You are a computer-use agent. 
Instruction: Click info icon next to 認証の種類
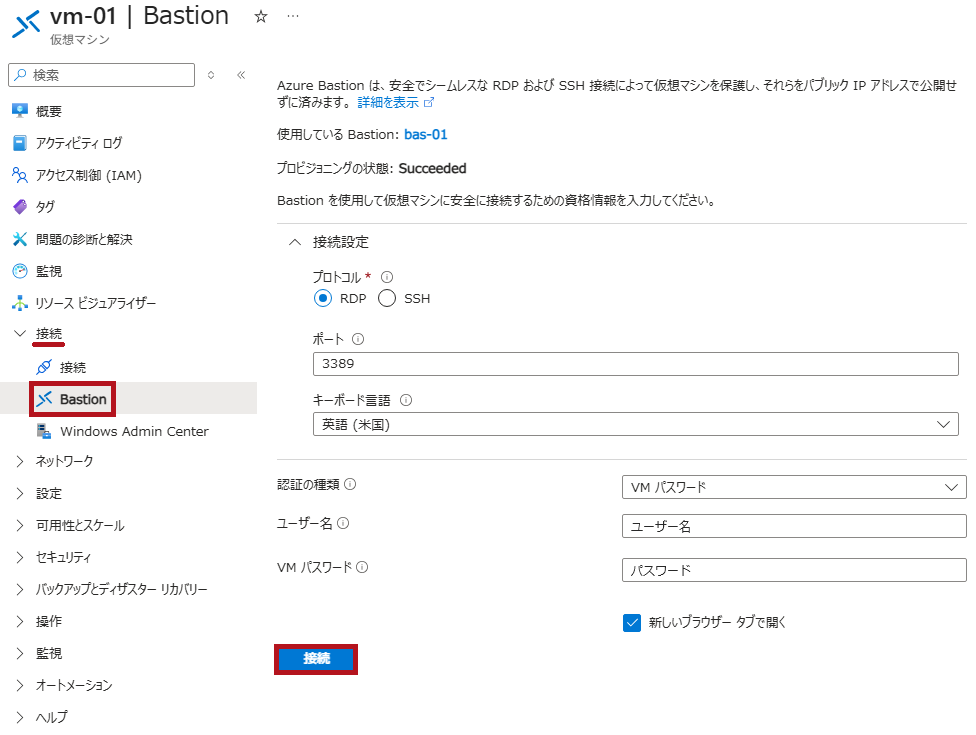point(350,484)
